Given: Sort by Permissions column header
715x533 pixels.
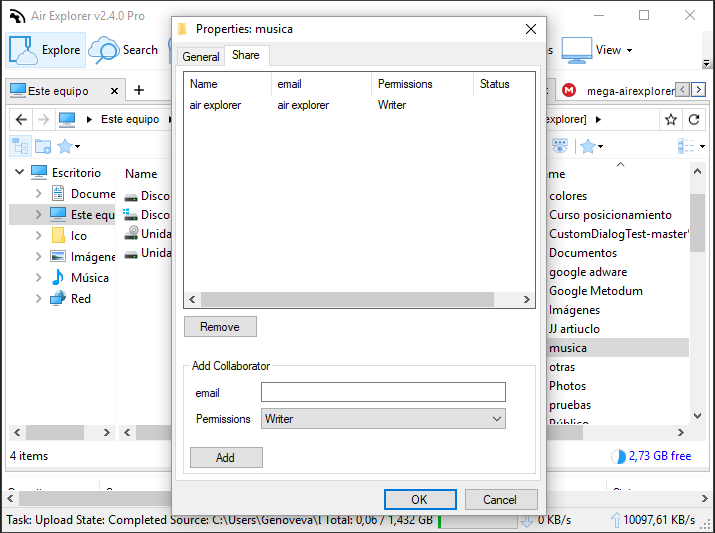Looking at the screenshot, I should click(x=421, y=84).
